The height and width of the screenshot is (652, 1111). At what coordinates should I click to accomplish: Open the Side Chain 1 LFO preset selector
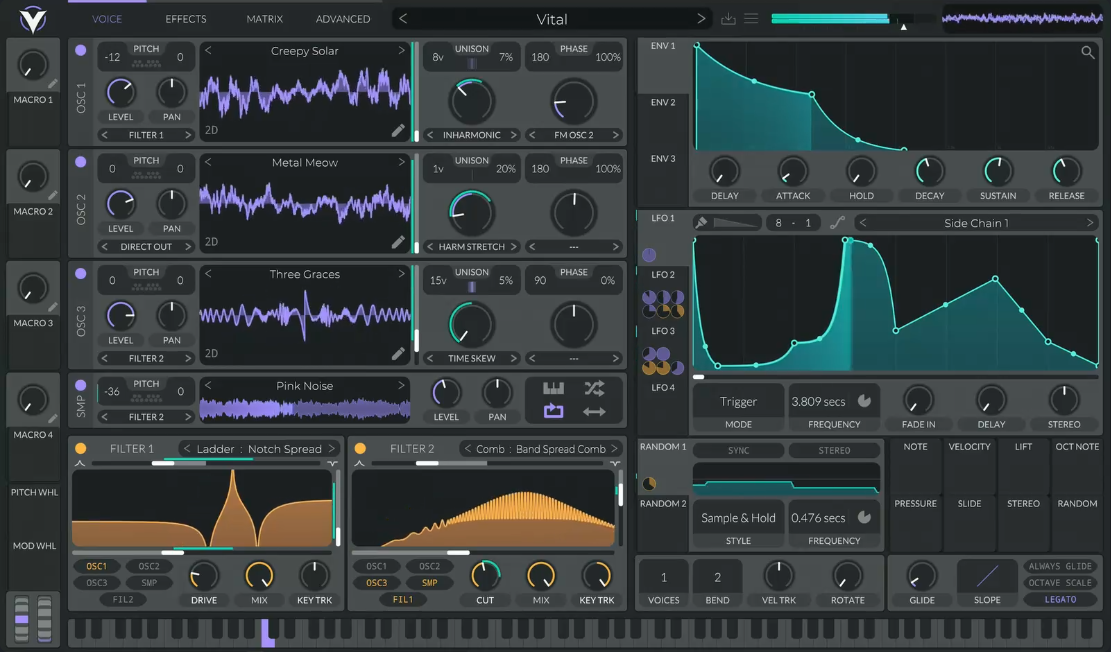[x=976, y=223]
